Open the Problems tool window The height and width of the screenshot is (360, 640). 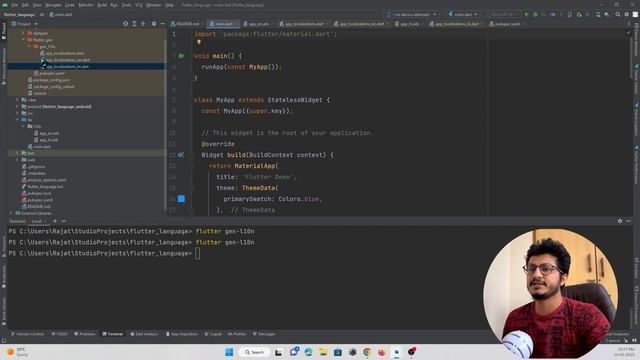pos(84,334)
